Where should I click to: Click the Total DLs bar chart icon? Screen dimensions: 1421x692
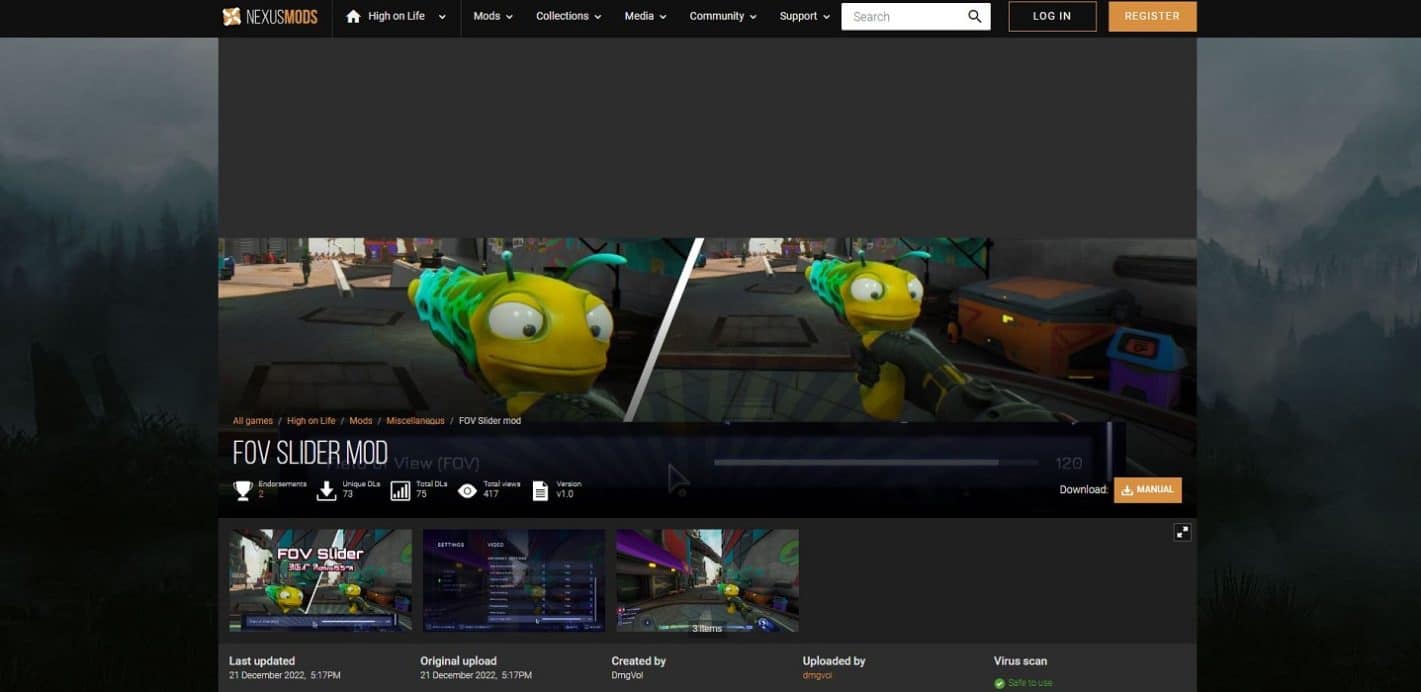click(x=400, y=490)
